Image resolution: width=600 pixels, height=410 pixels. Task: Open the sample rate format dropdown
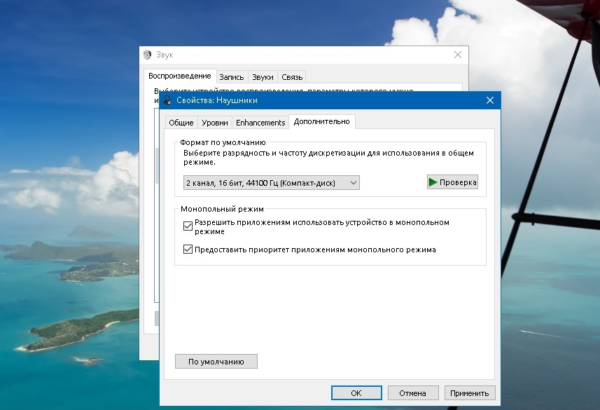click(271, 183)
